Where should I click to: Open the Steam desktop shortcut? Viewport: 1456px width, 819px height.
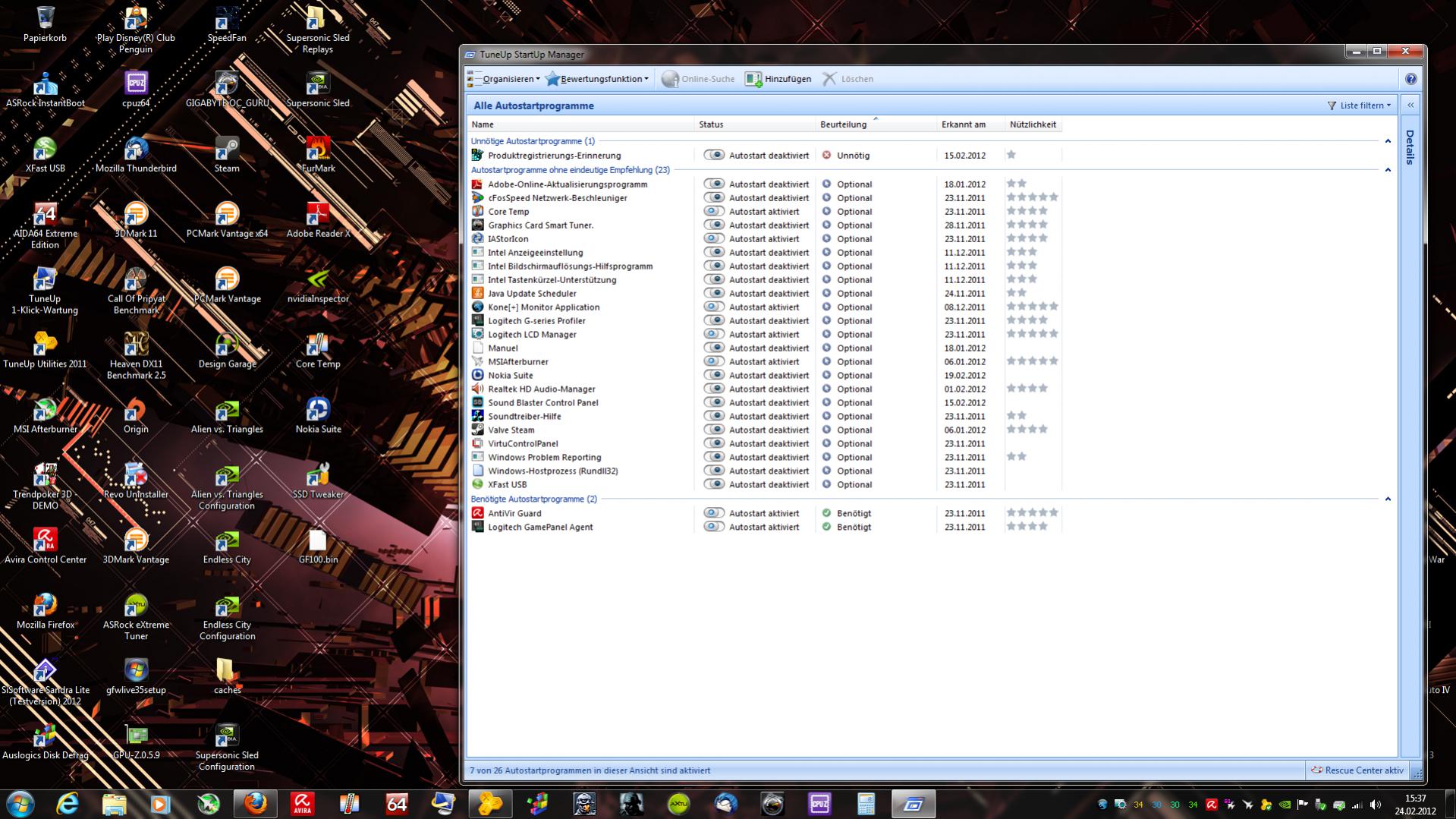227,154
